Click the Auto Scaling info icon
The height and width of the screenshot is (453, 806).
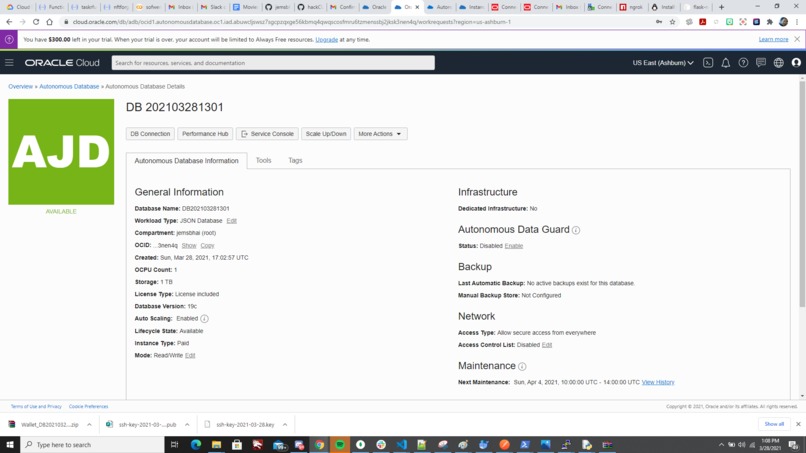205,319
